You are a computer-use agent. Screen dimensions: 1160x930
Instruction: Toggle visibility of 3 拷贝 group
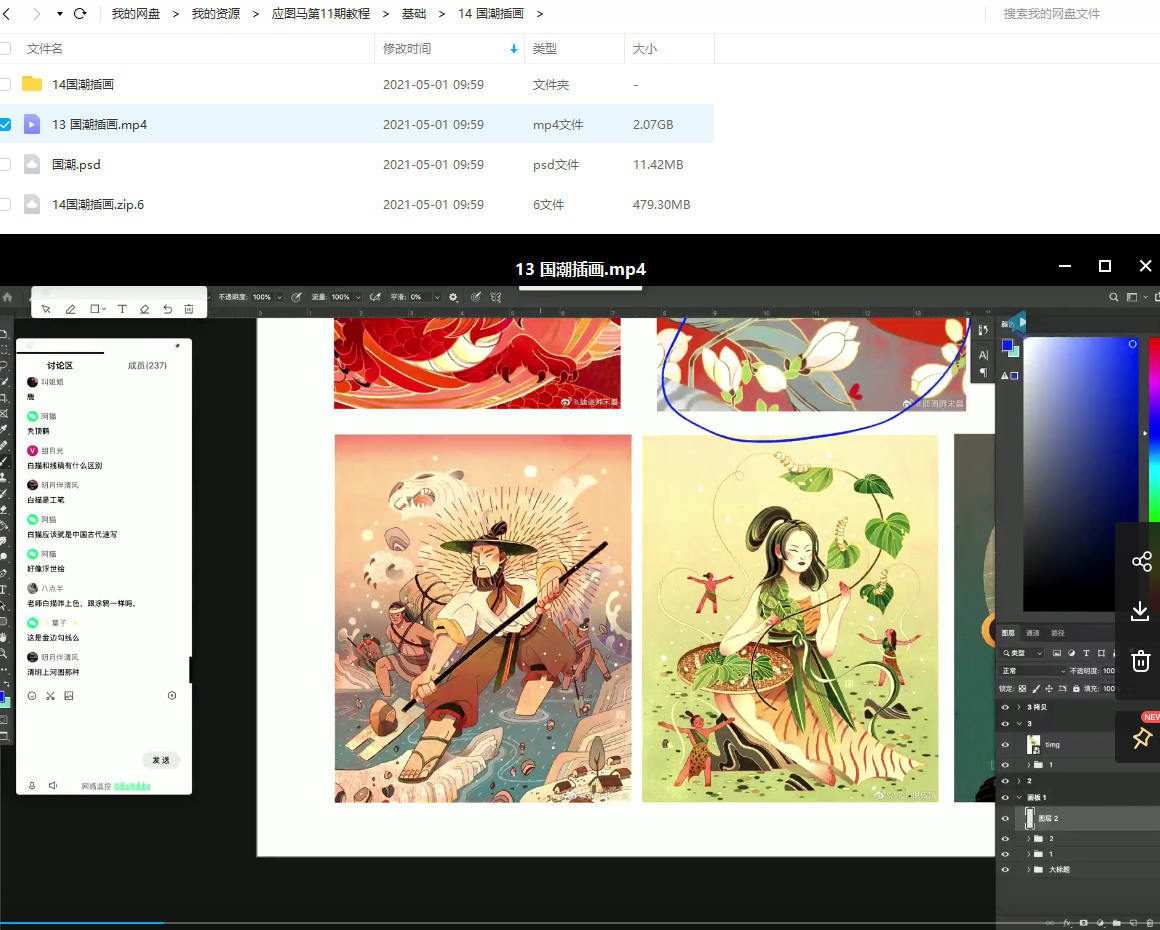coord(1005,707)
